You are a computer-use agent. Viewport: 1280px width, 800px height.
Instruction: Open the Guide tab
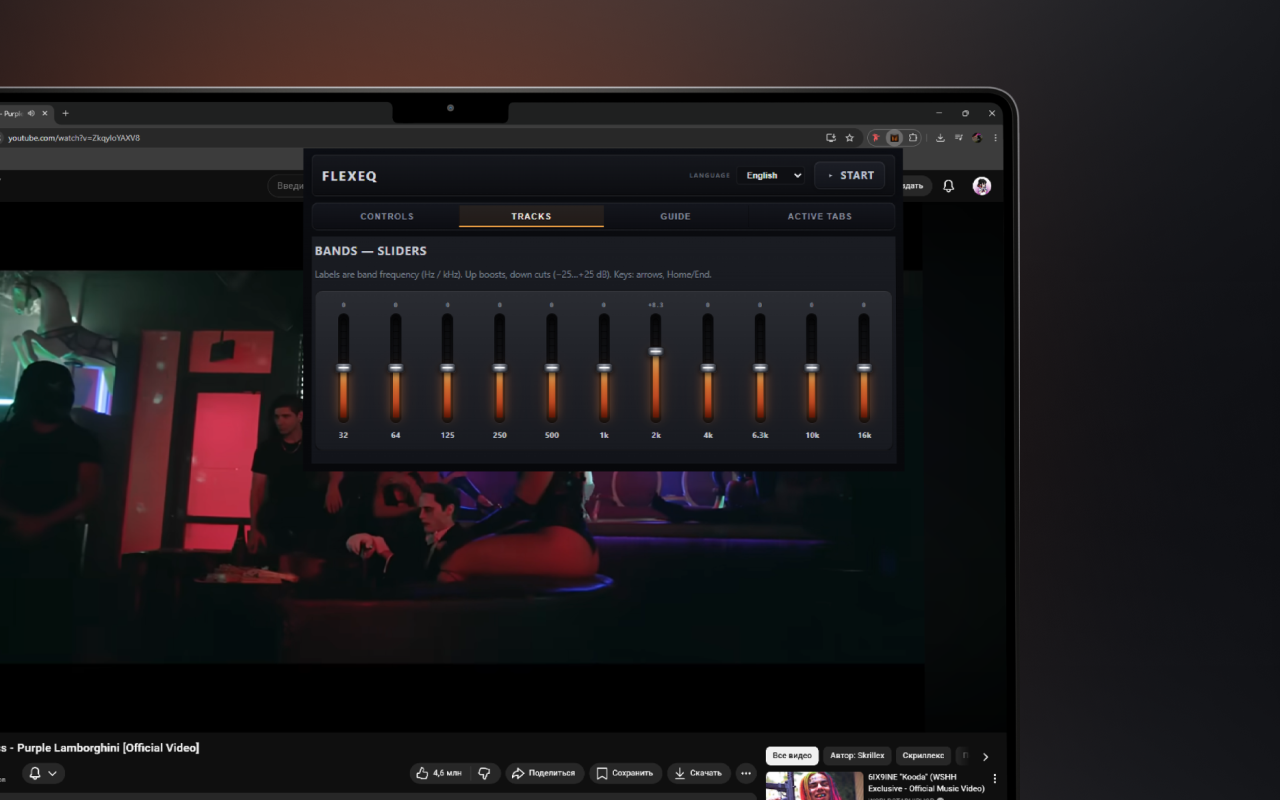(676, 216)
